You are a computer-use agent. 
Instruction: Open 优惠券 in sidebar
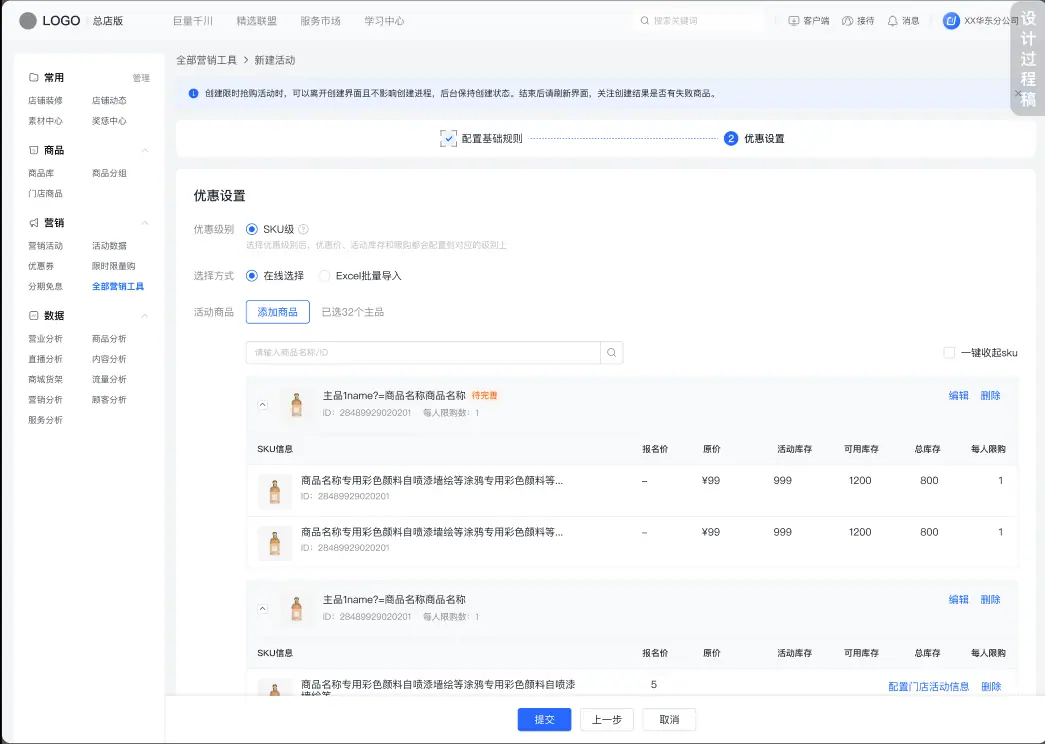(x=41, y=266)
